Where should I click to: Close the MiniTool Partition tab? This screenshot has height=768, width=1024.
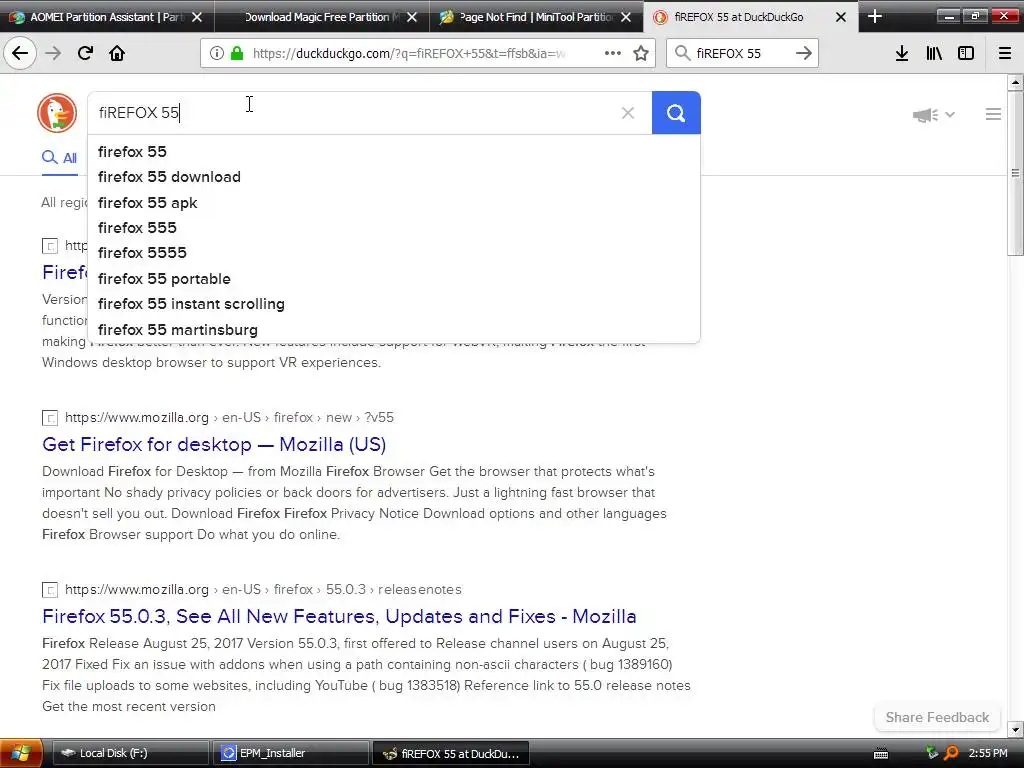626,17
